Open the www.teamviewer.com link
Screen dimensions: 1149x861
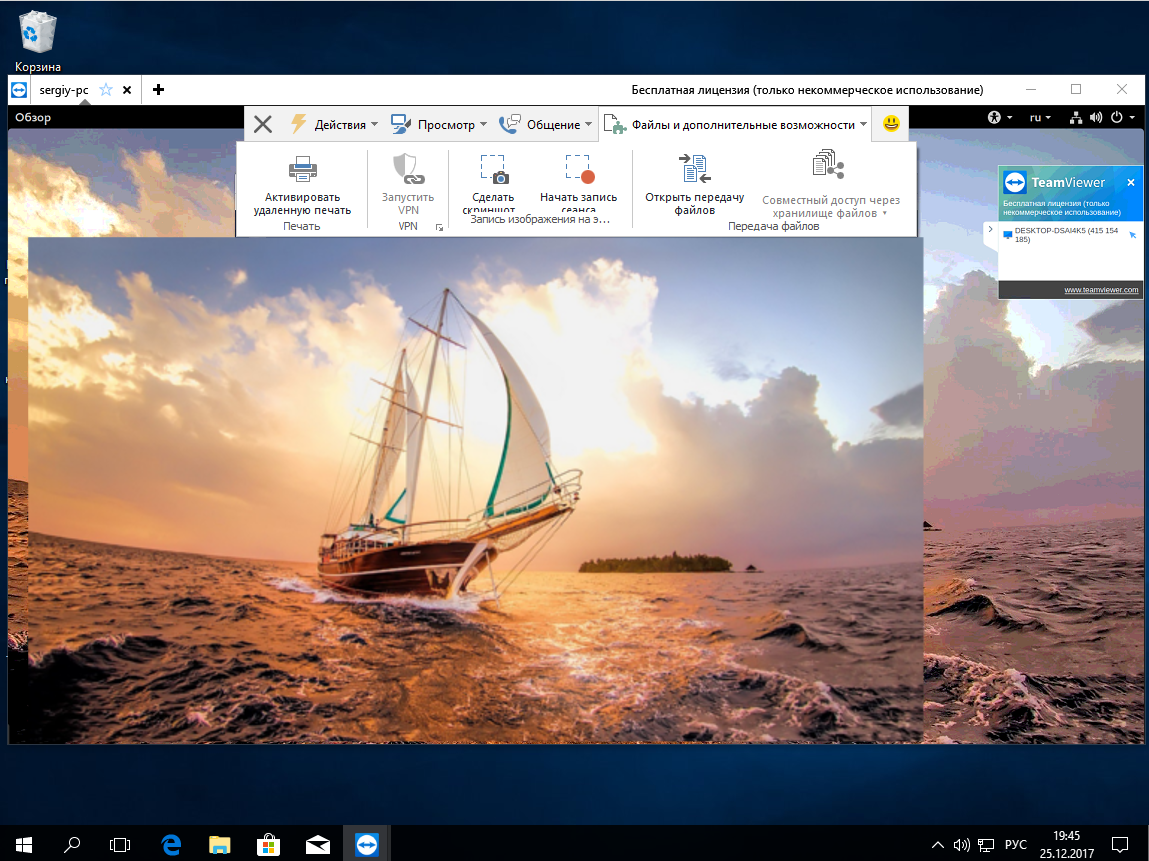point(1101,290)
